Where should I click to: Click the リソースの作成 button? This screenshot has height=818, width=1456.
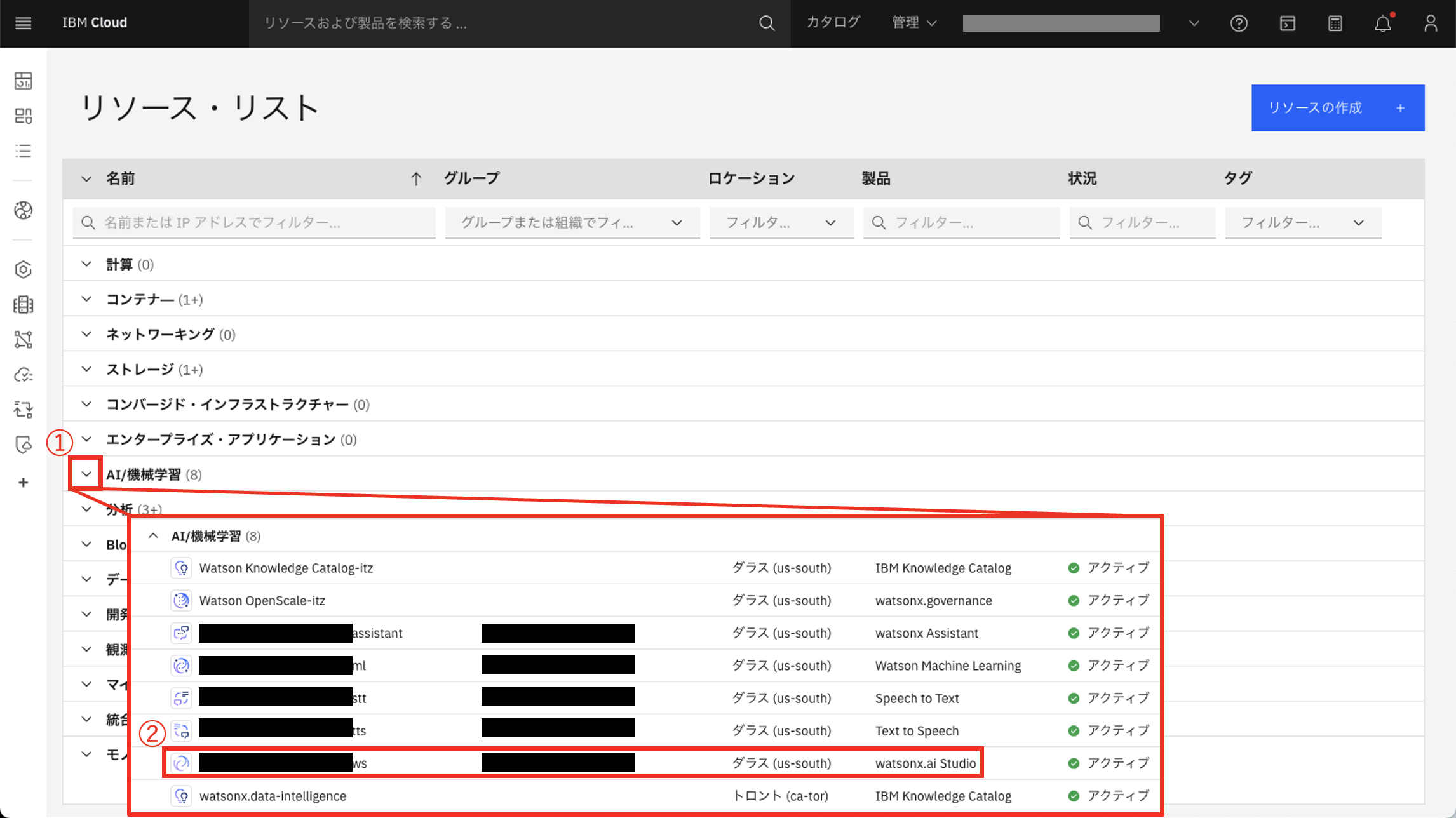tap(1337, 107)
